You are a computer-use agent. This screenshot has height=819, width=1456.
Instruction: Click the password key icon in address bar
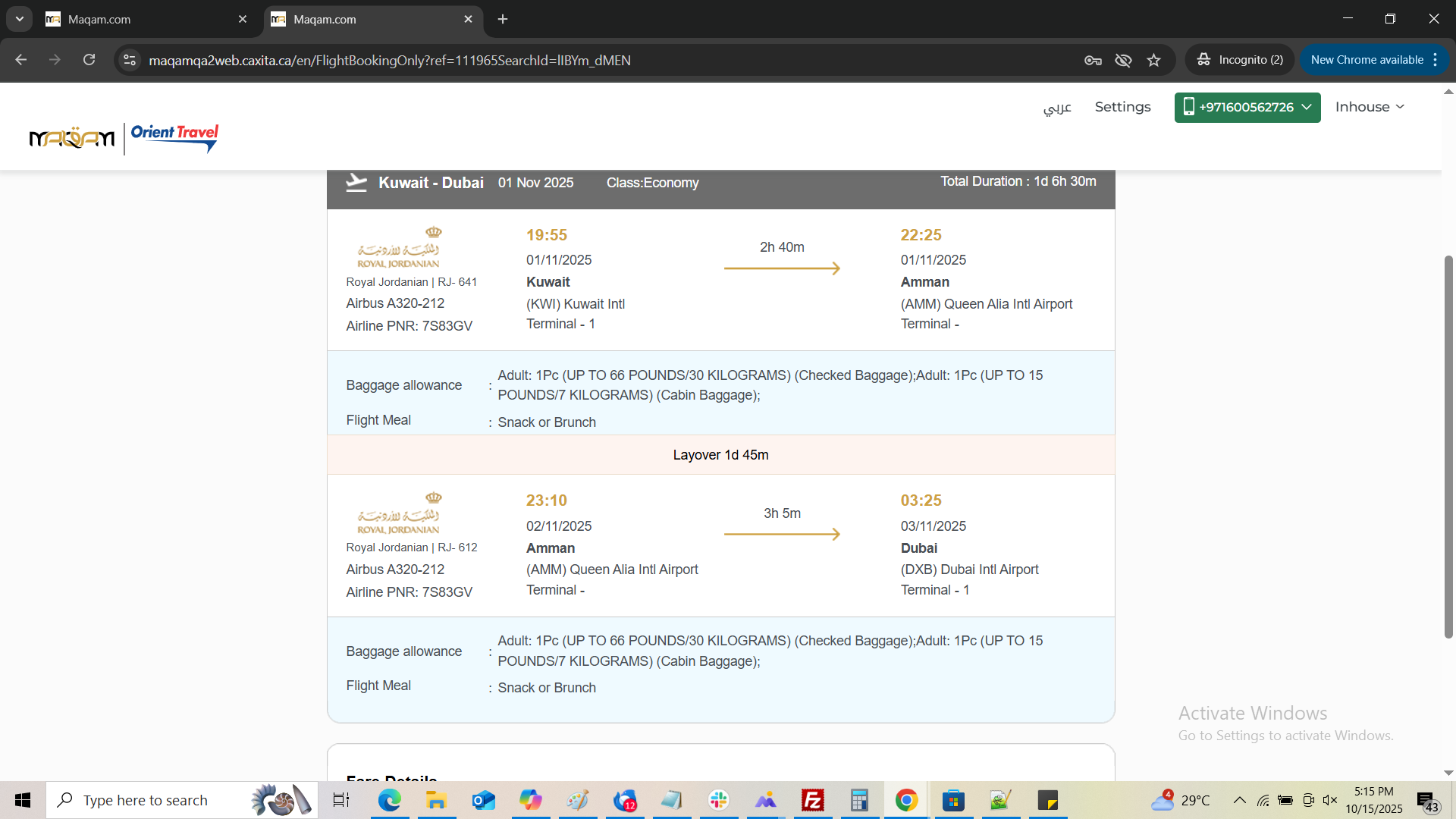coord(1093,60)
